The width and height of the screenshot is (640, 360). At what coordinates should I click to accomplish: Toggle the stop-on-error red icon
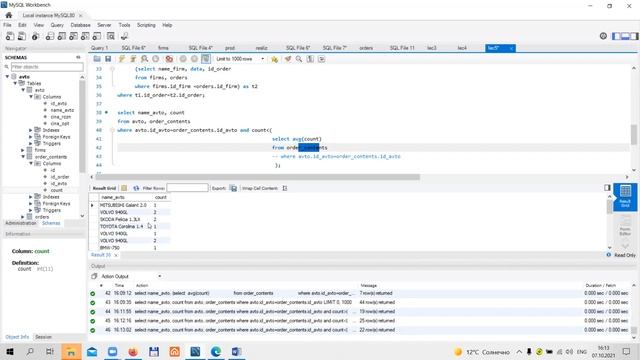point(169,59)
